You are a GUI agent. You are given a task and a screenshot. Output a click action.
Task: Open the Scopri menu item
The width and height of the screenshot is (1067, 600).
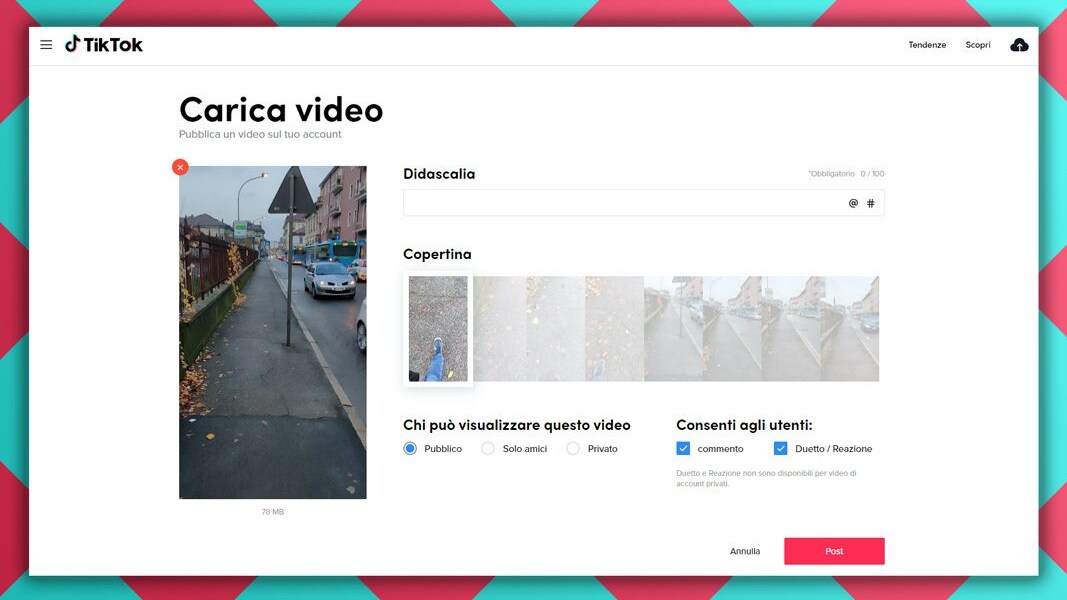[x=978, y=45]
